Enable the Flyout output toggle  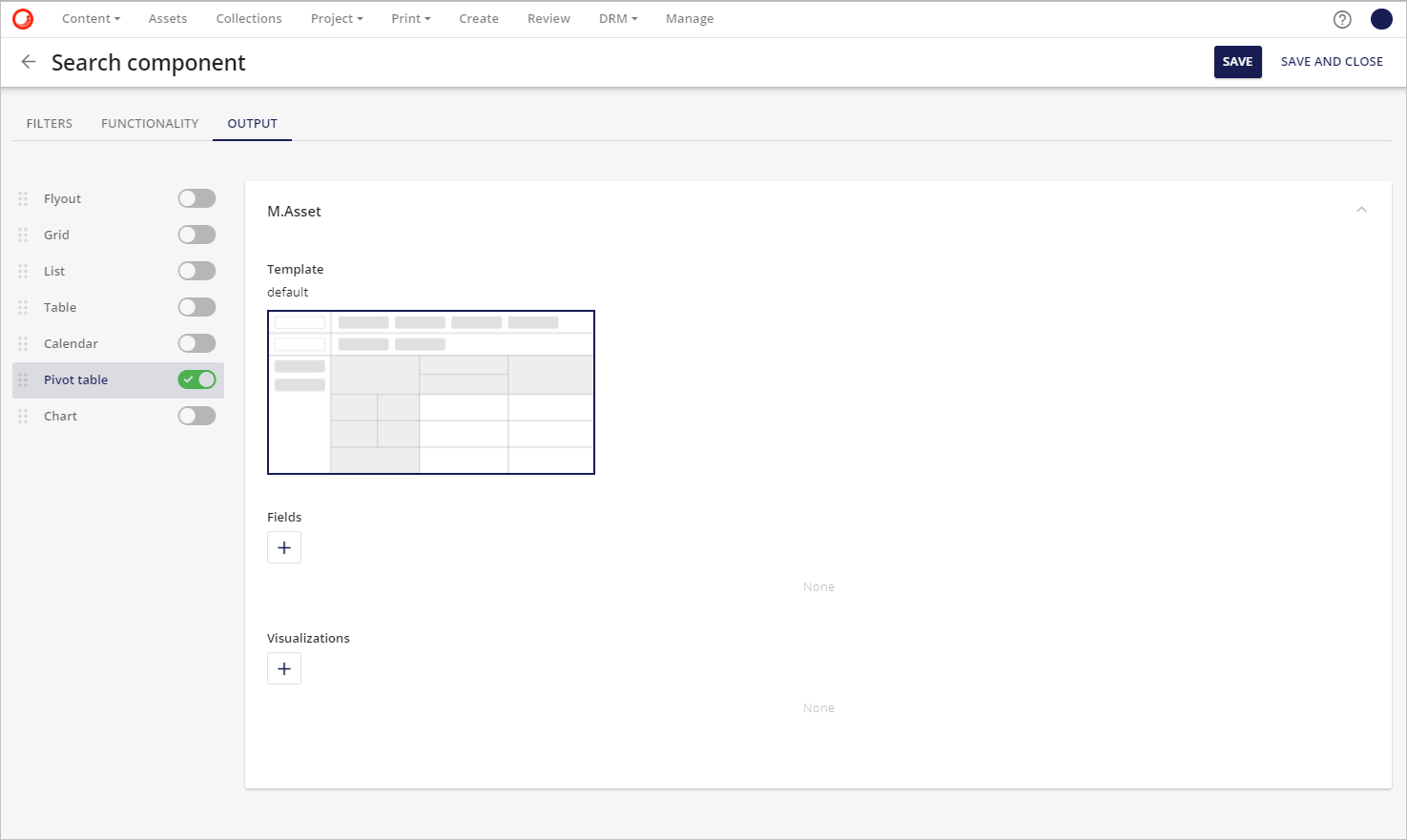tap(197, 198)
